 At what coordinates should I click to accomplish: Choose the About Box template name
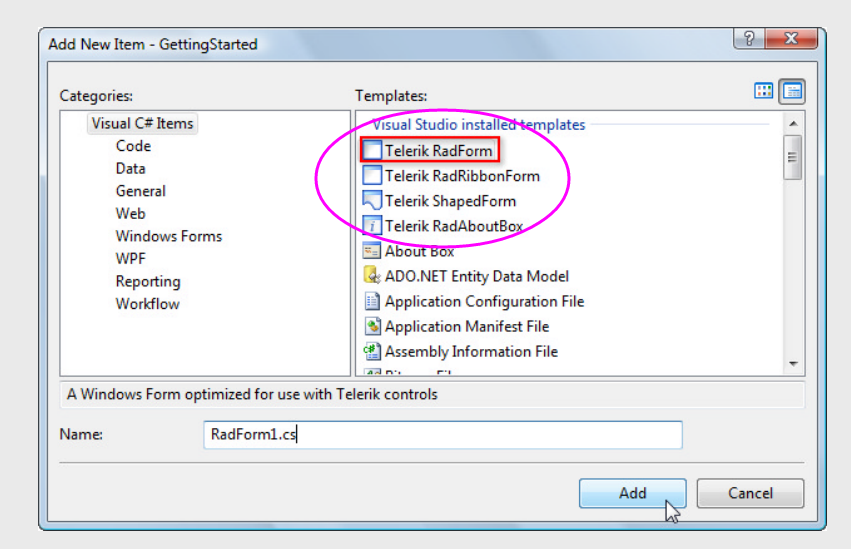[x=420, y=251]
